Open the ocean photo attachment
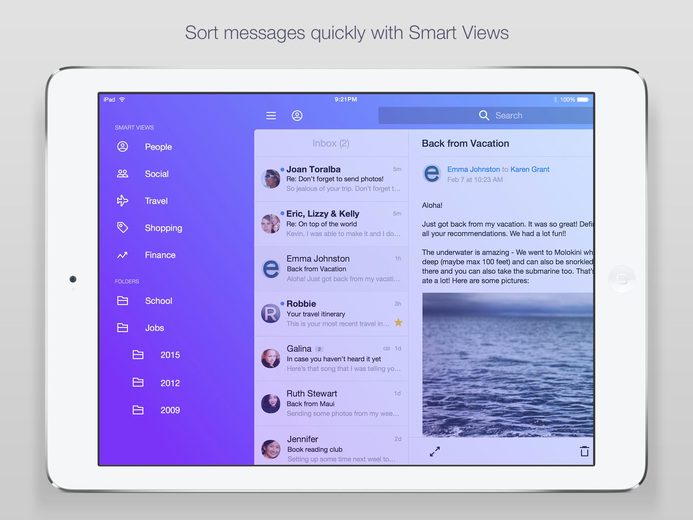693x520 pixels. tap(508, 365)
